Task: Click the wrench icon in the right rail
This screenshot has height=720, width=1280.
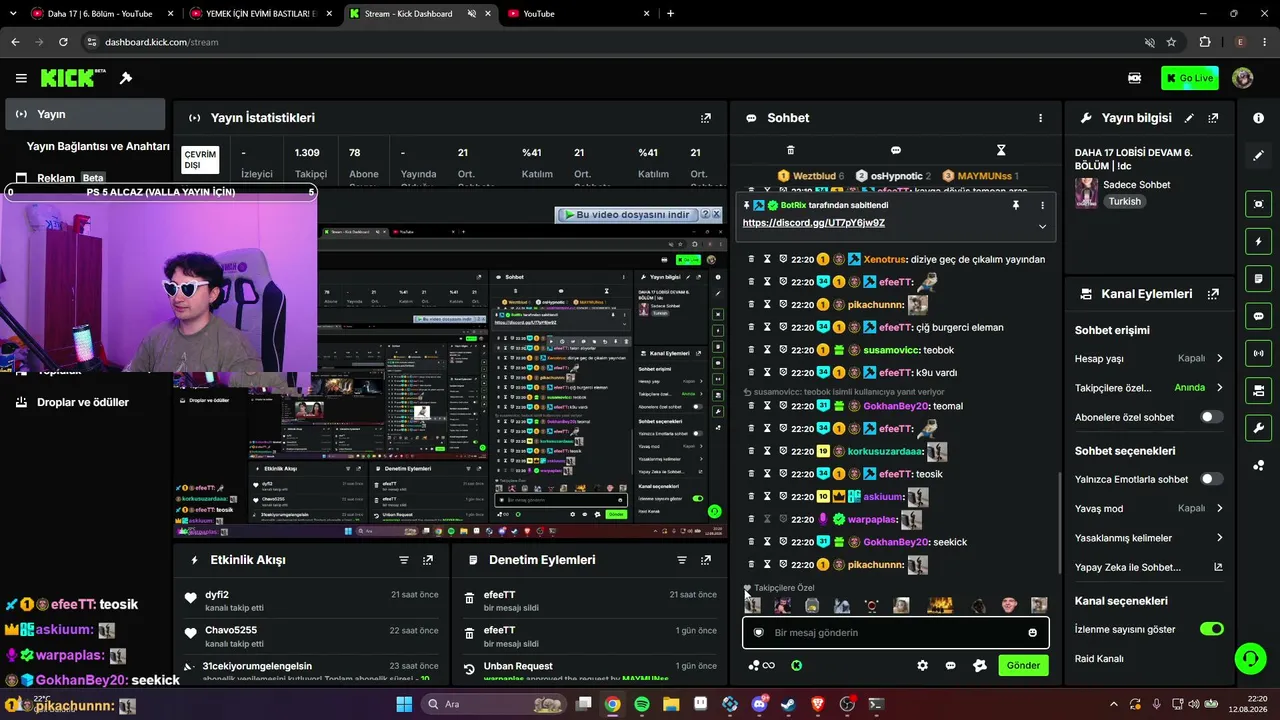Action: 1258,428
